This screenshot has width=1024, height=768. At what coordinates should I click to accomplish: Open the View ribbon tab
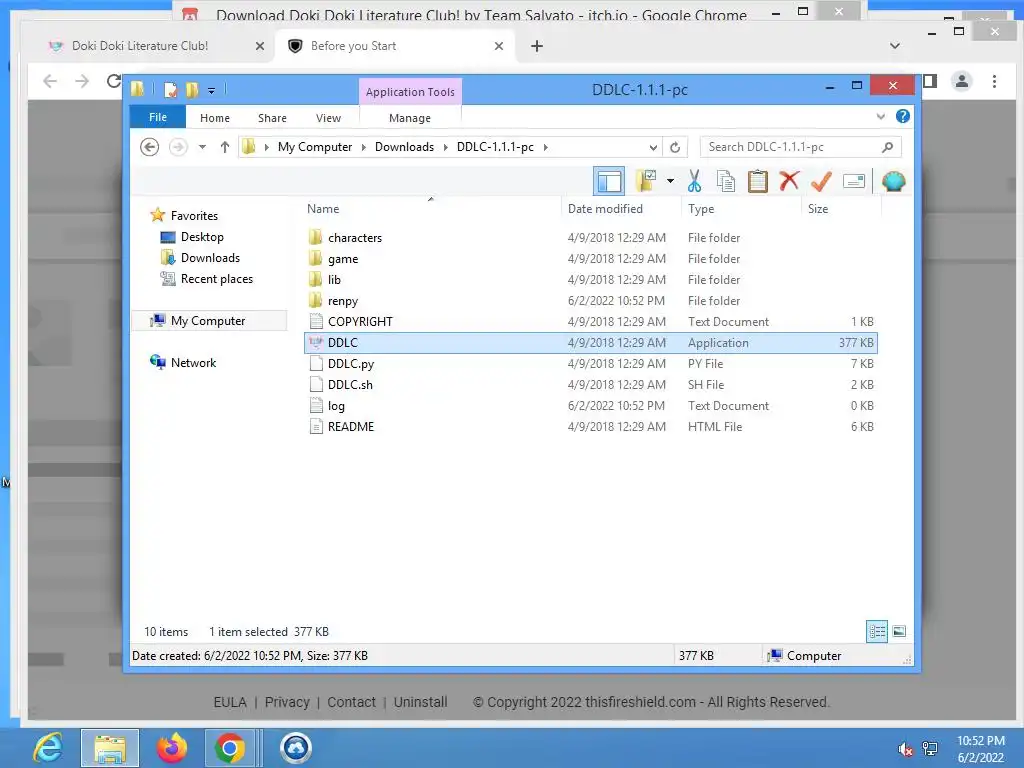[328, 118]
